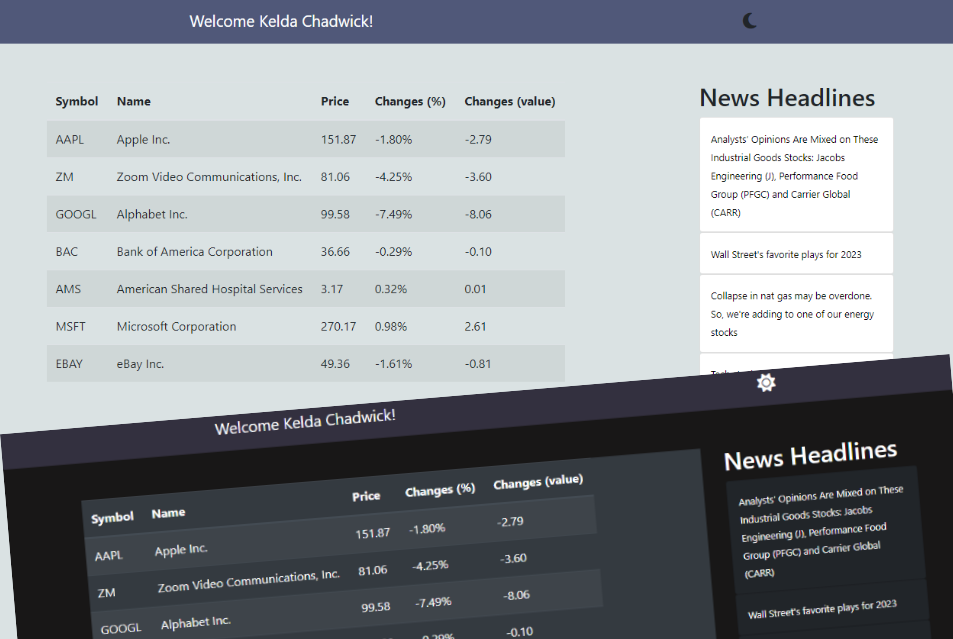
Task: Click 'Alphabet Inc.' in the light table
Action: [x=152, y=214]
